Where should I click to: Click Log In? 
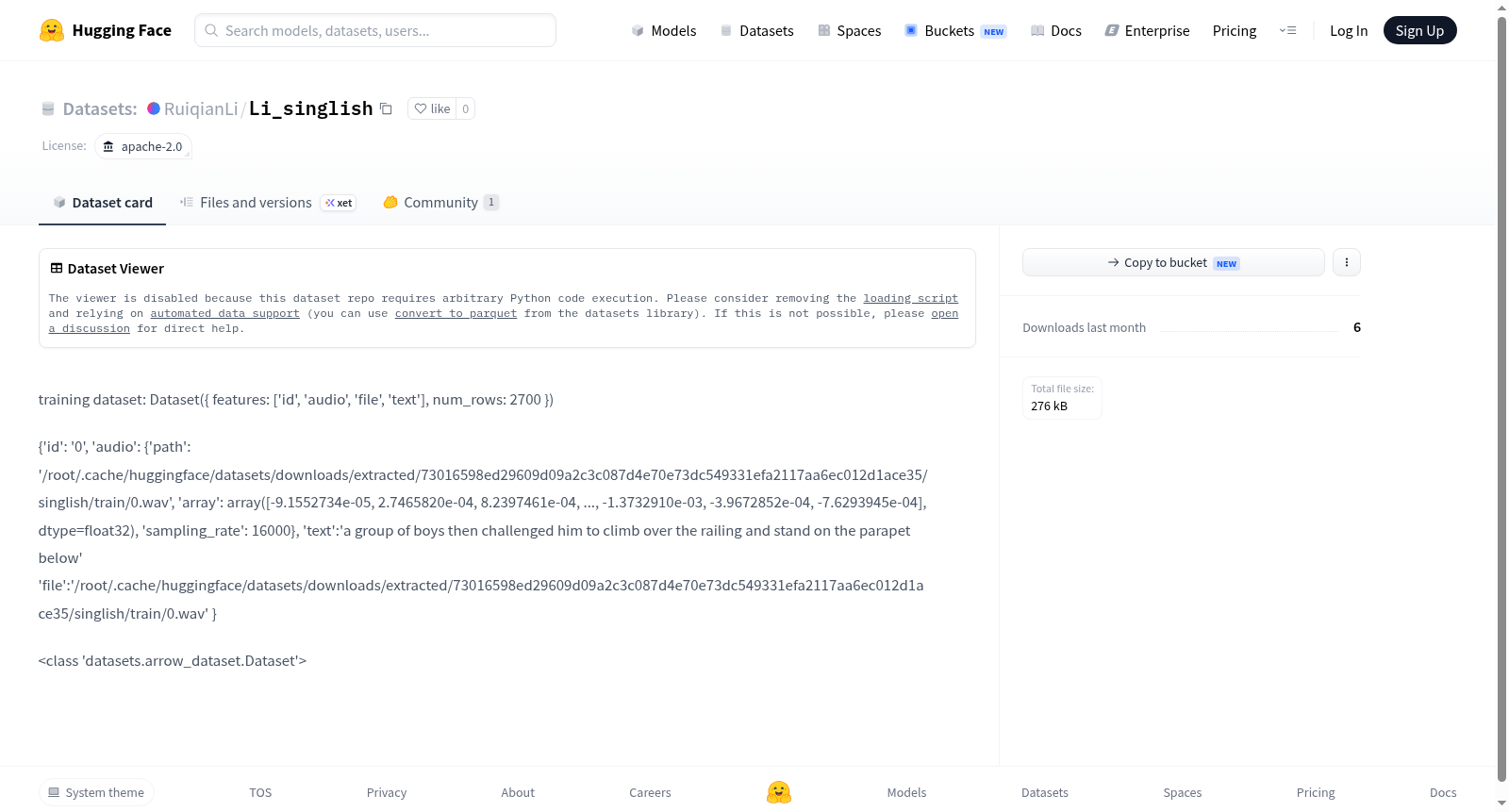1349,31
